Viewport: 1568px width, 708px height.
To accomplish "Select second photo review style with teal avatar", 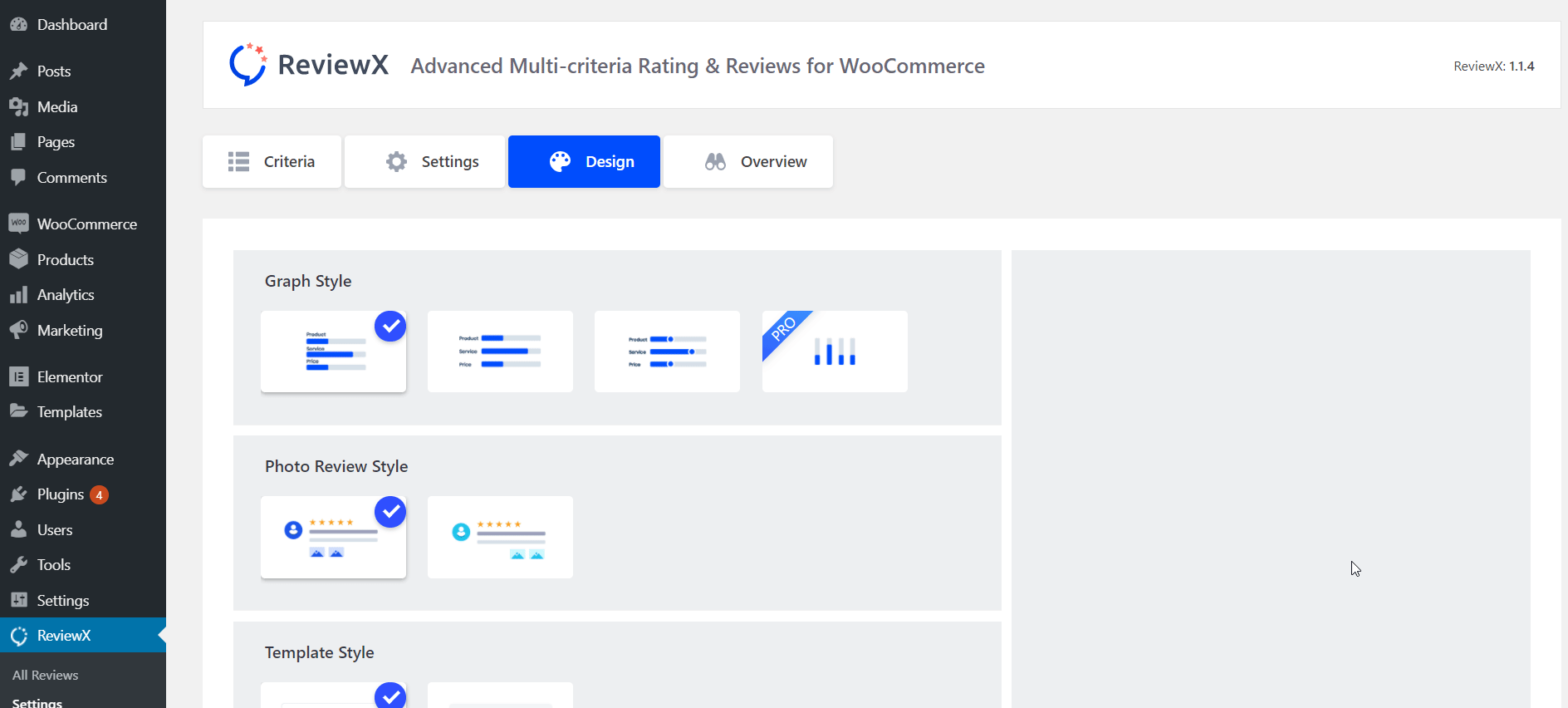I will pos(500,538).
